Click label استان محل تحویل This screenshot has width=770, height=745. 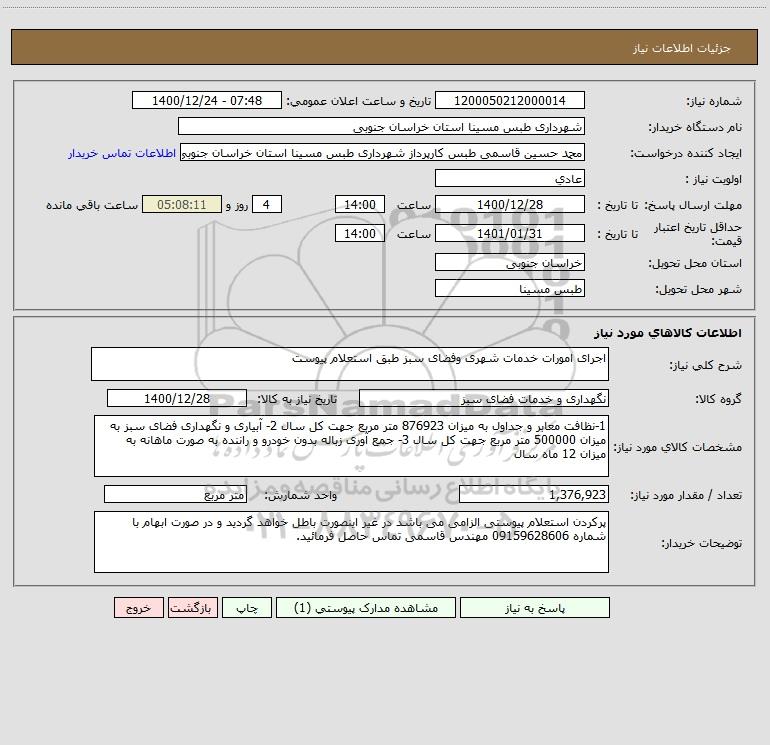[695, 264]
